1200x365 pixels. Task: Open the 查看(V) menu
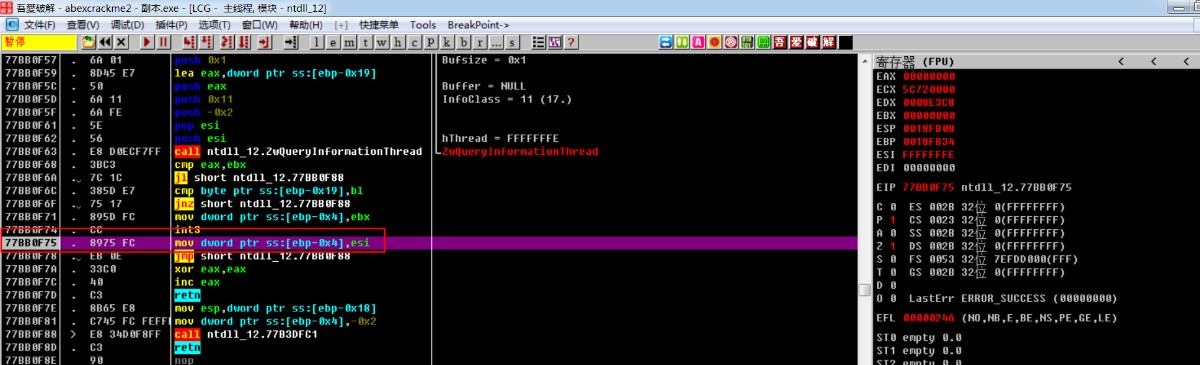(83, 24)
